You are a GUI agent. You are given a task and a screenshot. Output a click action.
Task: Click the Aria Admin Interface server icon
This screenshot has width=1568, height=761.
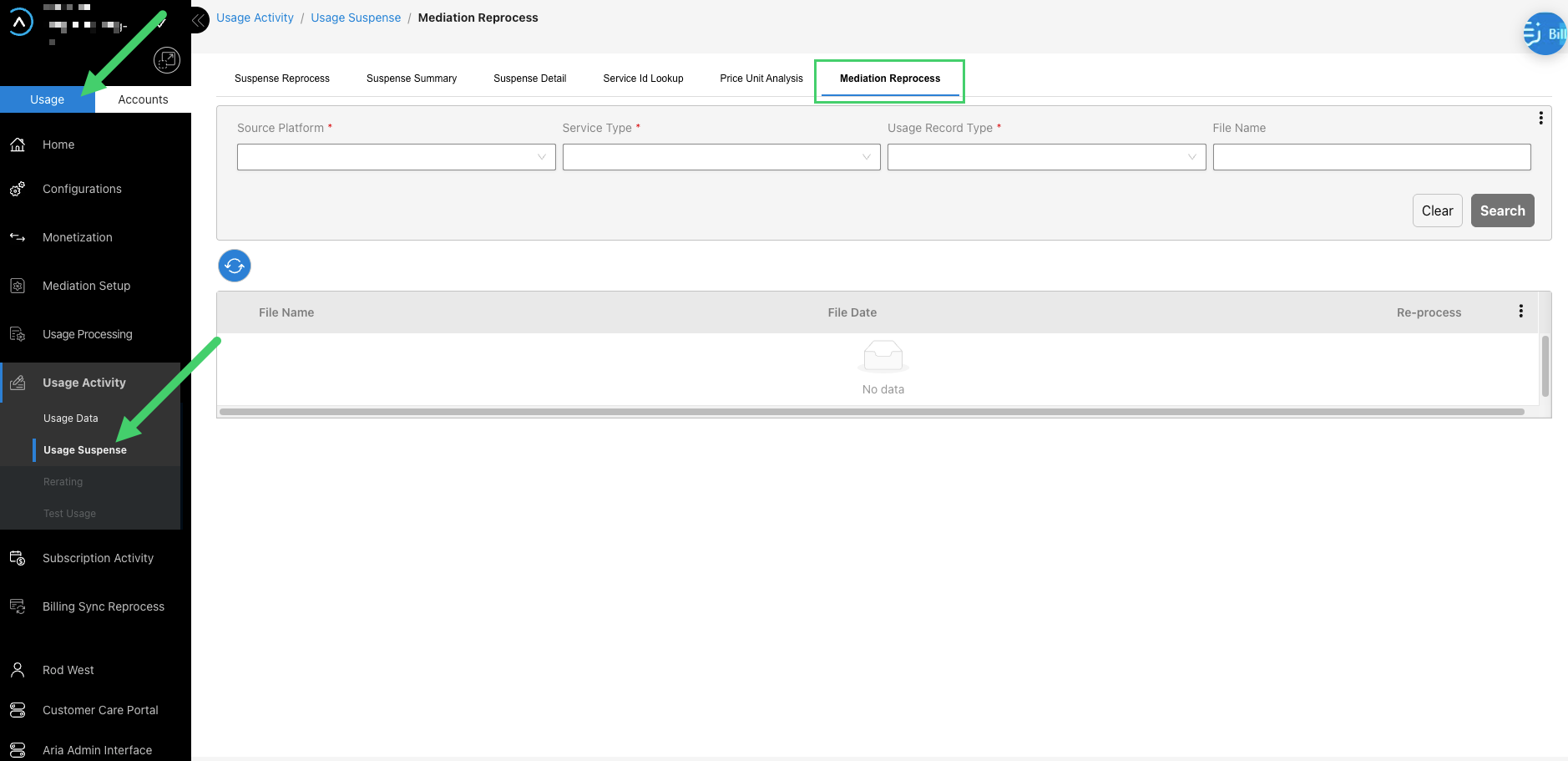pyautogui.click(x=18, y=750)
